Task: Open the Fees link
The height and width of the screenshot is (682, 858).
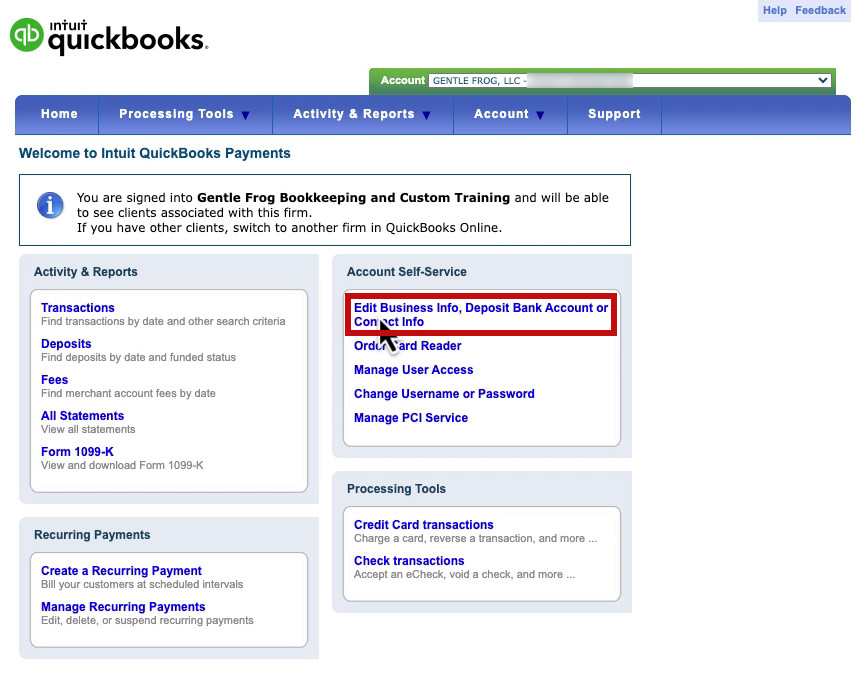Action: [x=55, y=380]
